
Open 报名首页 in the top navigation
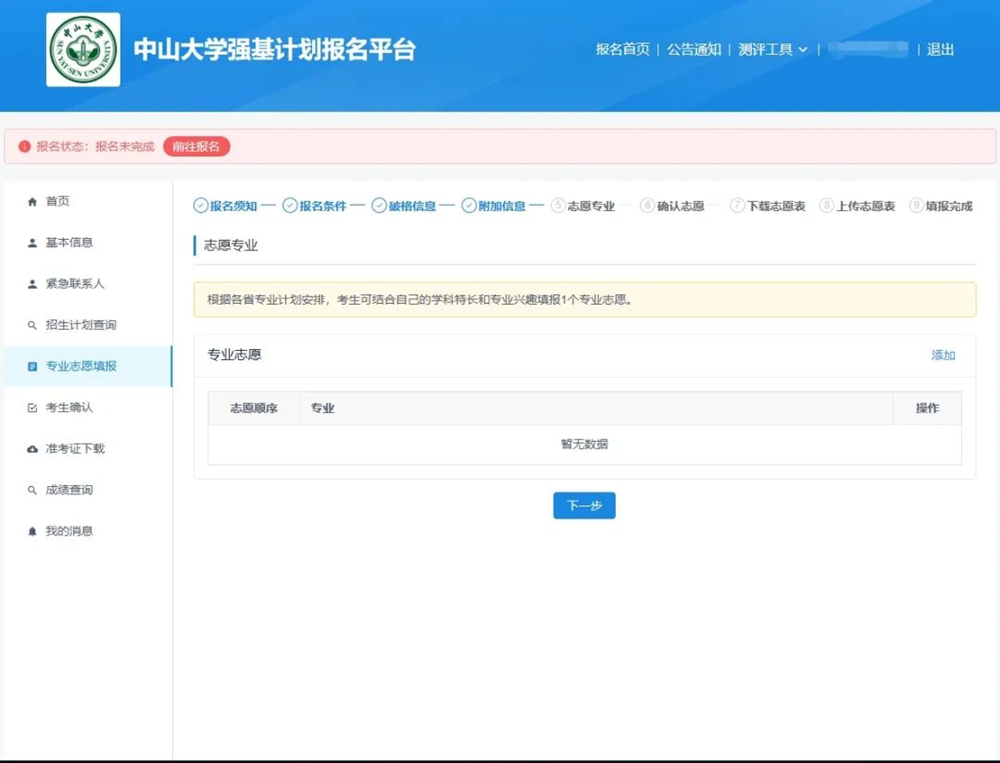point(622,50)
